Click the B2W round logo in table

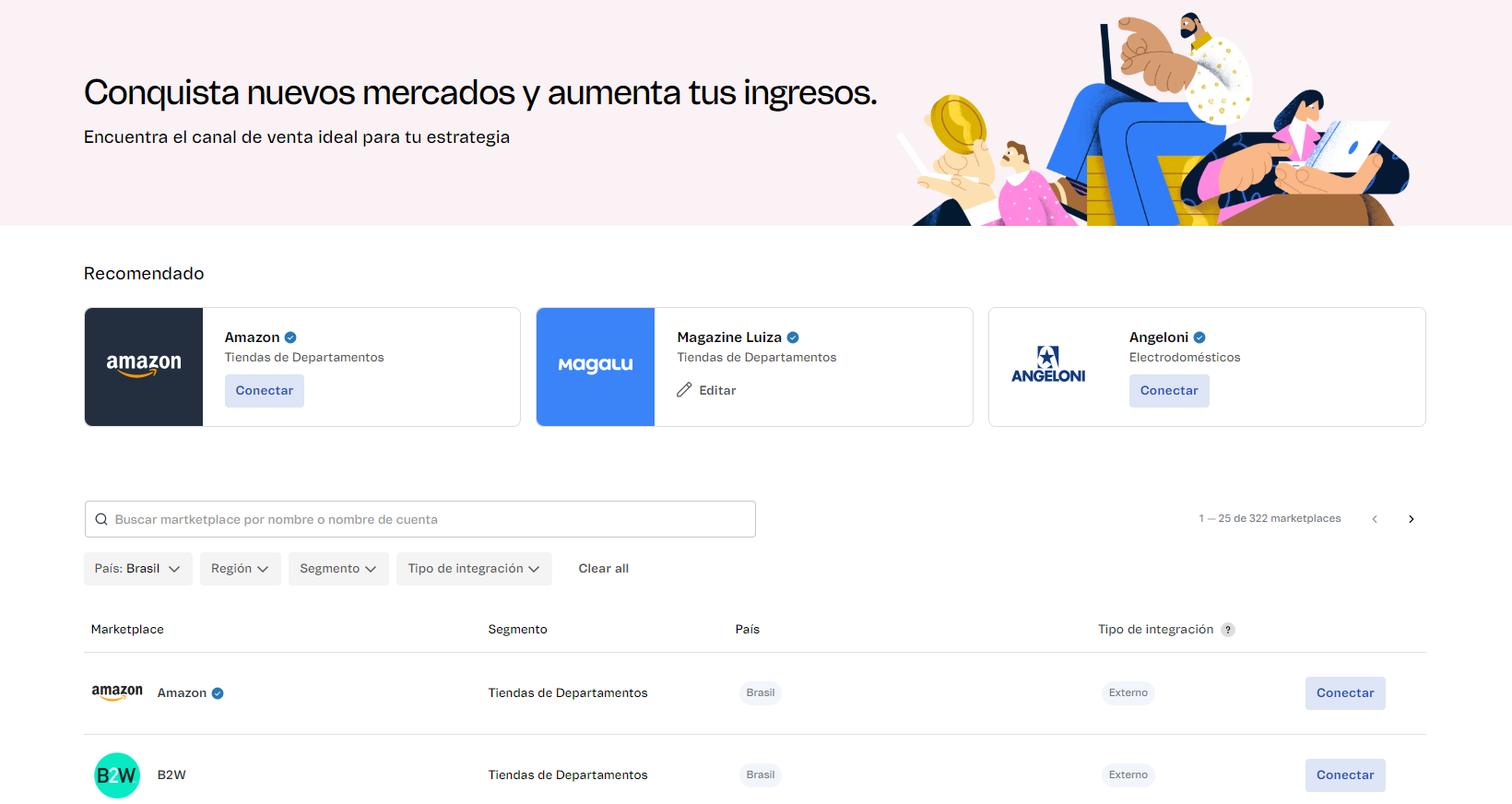[117, 775]
